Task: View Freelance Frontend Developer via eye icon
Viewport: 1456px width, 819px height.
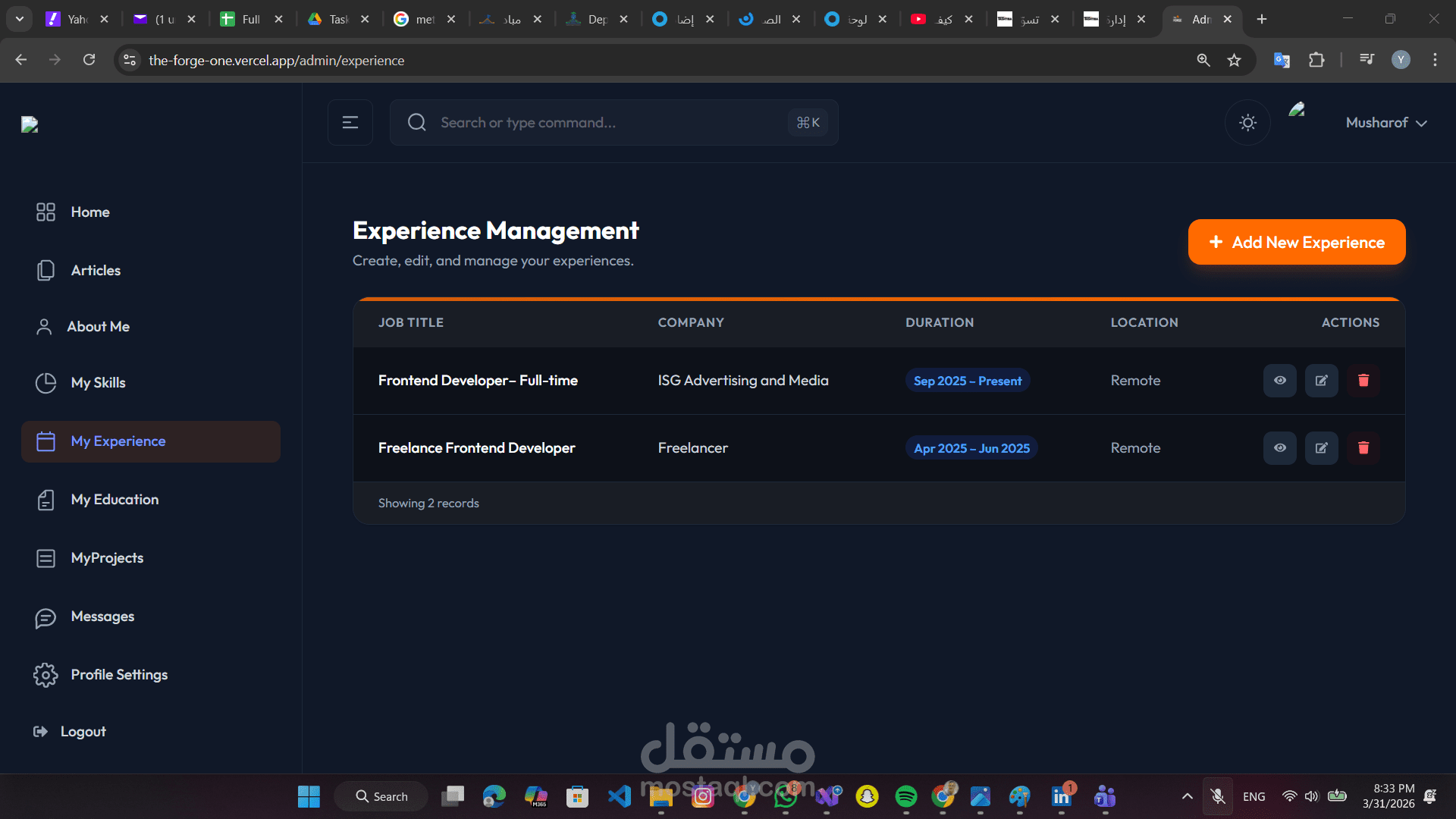Action: [1279, 448]
